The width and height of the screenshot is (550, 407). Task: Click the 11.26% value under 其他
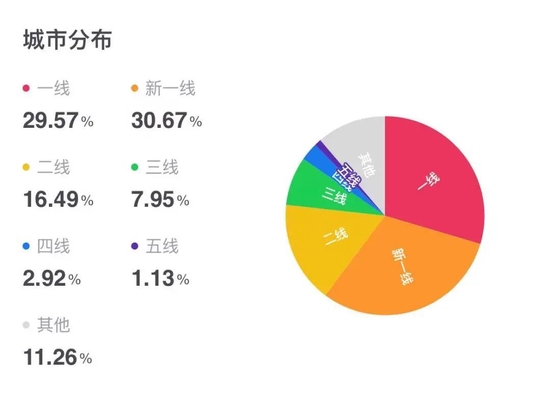[x=58, y=357]
